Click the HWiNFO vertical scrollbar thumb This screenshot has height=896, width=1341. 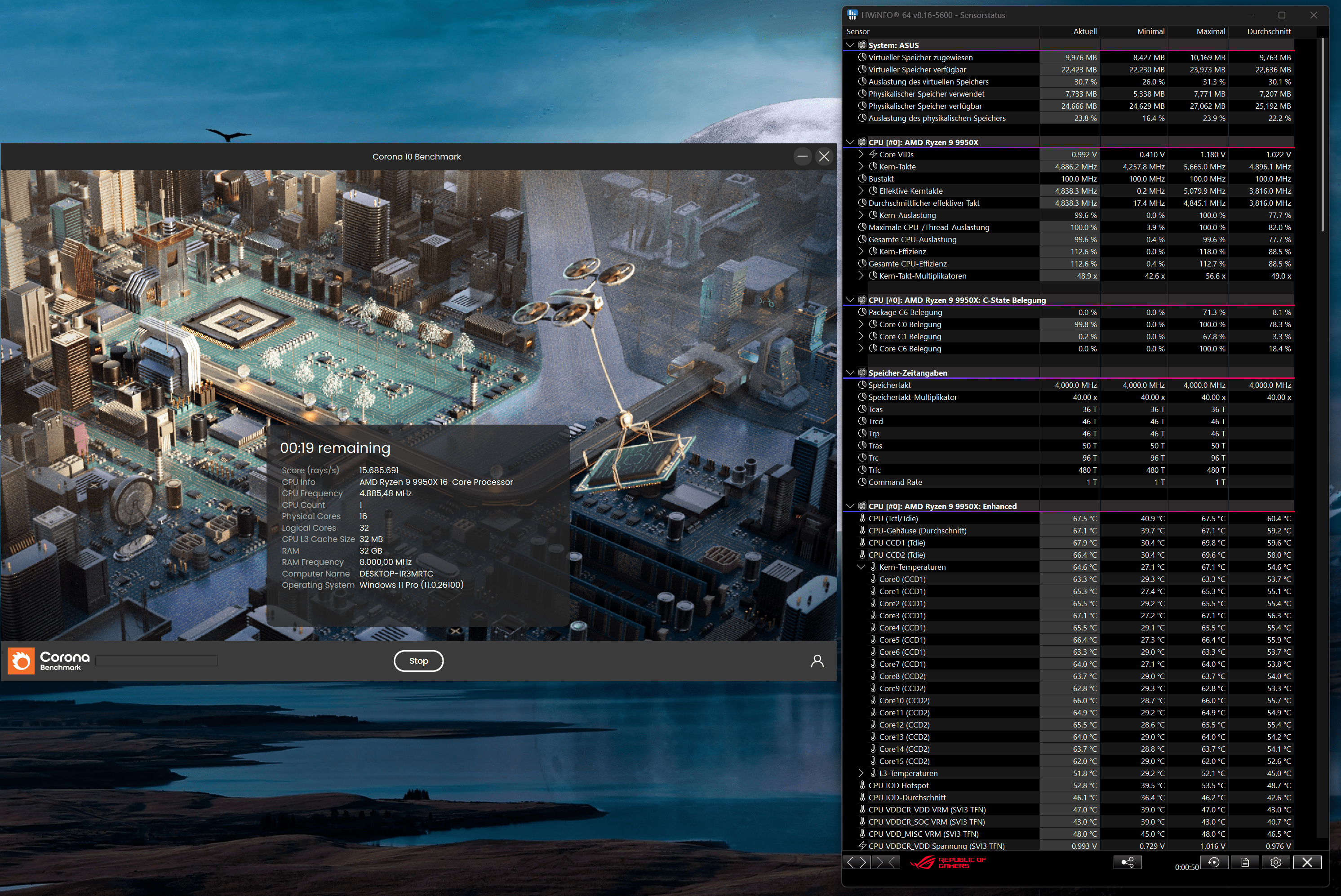click(1322, 134)
